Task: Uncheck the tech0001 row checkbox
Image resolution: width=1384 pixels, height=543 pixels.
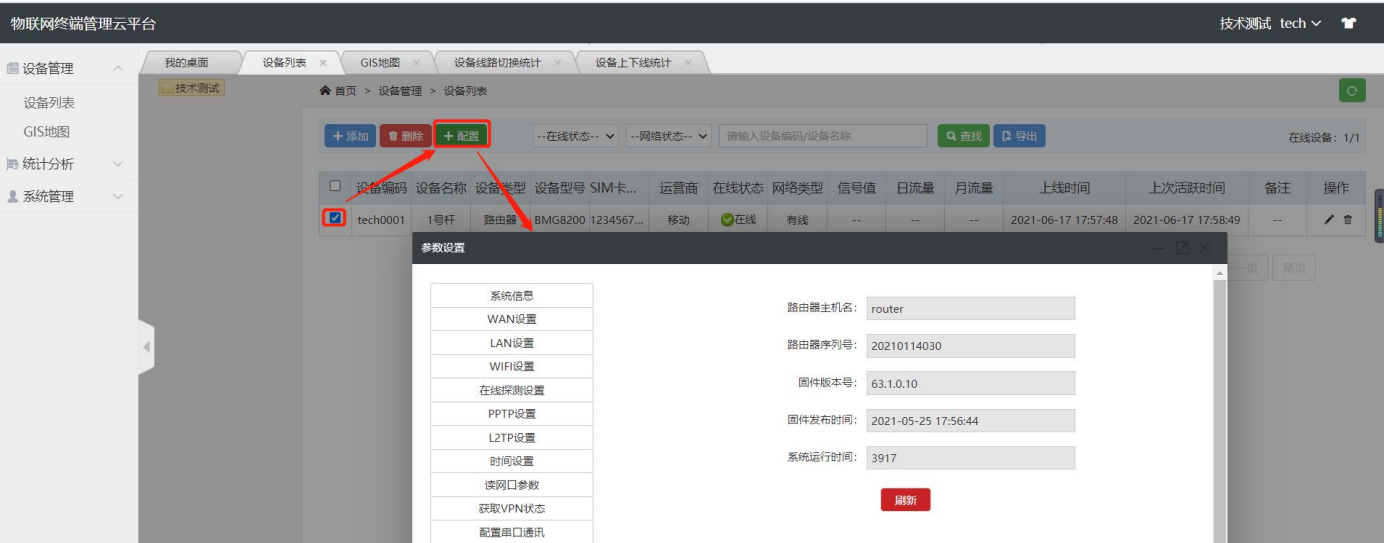Action: 335,218
